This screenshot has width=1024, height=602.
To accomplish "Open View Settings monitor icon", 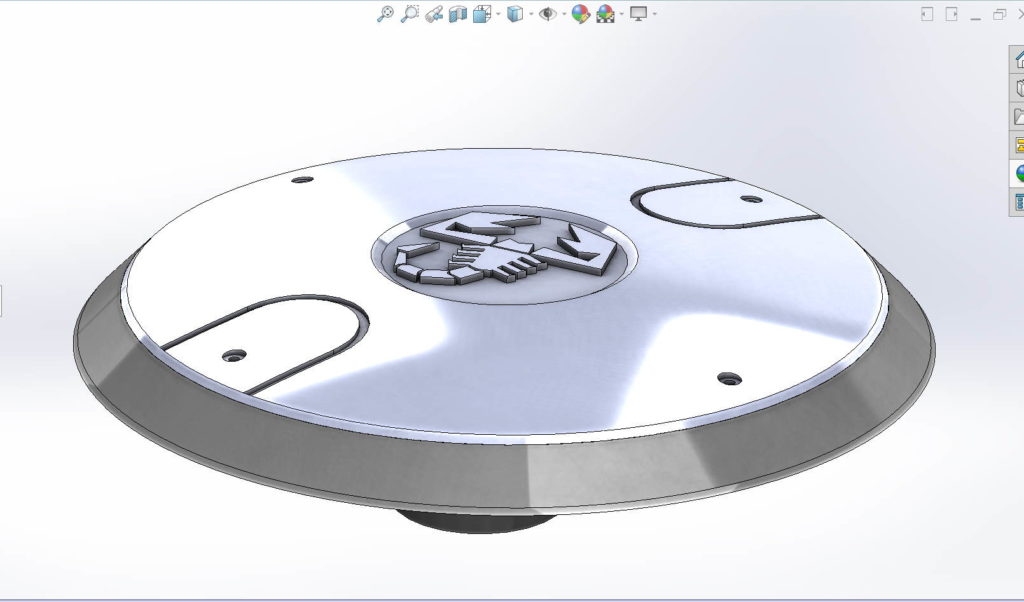I will coord(638,14).
